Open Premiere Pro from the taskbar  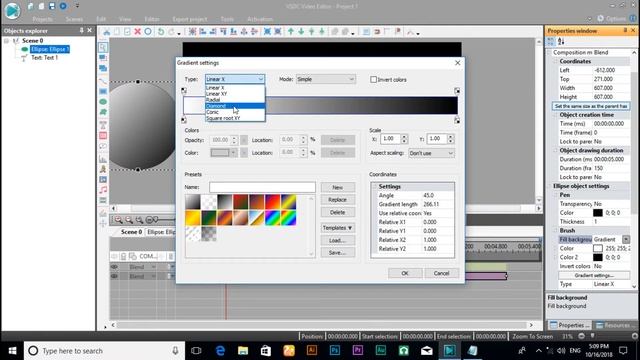click(x=358, y=351)
